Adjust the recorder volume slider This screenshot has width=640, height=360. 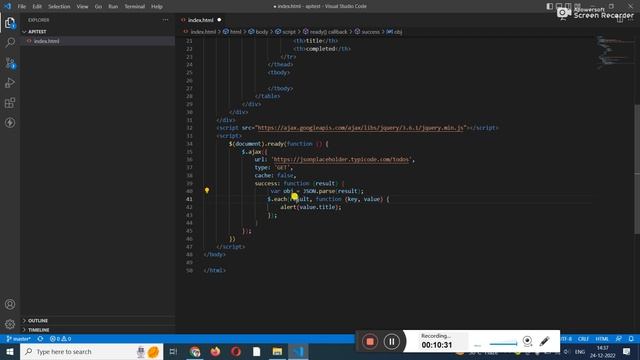503,344
